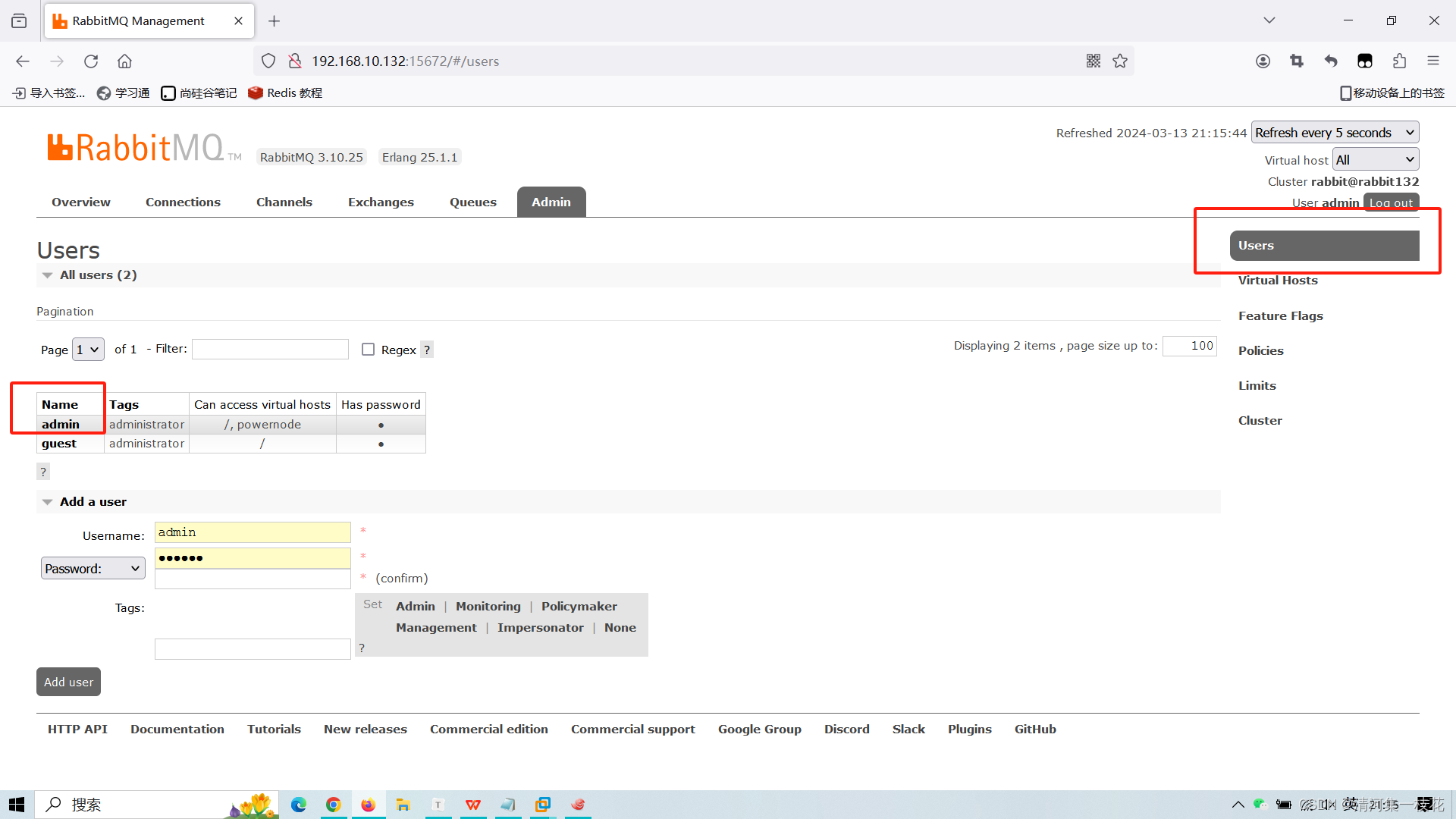1456x819 pixels.
Task: Open the Password type dropdown
Action: [93, 569]
